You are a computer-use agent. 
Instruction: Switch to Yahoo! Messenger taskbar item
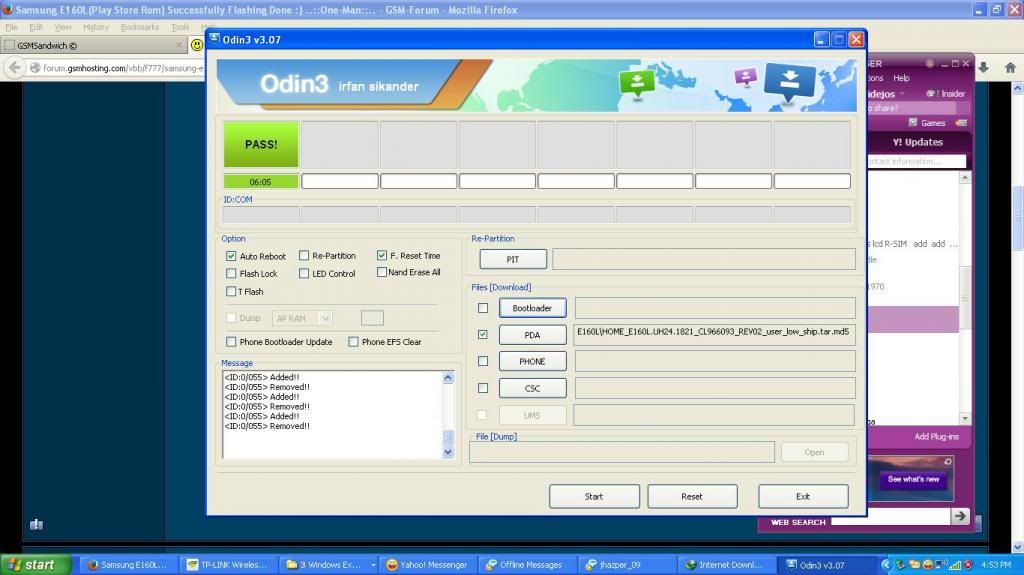click(x=427, y=565)
